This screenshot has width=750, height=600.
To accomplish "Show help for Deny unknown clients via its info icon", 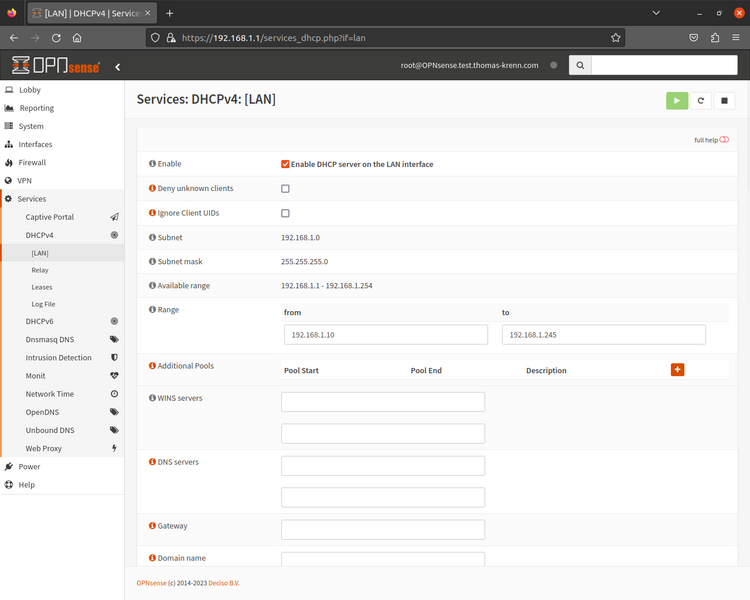I will tap(152, 188).
